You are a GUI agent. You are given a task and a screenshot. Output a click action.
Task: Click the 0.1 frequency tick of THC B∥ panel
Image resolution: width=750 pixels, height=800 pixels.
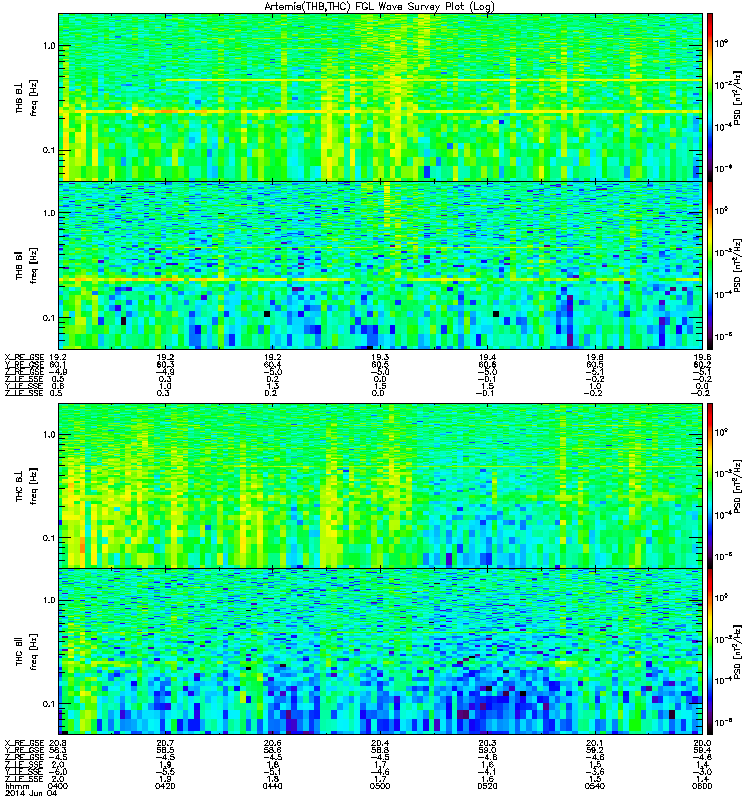point(49,704)
